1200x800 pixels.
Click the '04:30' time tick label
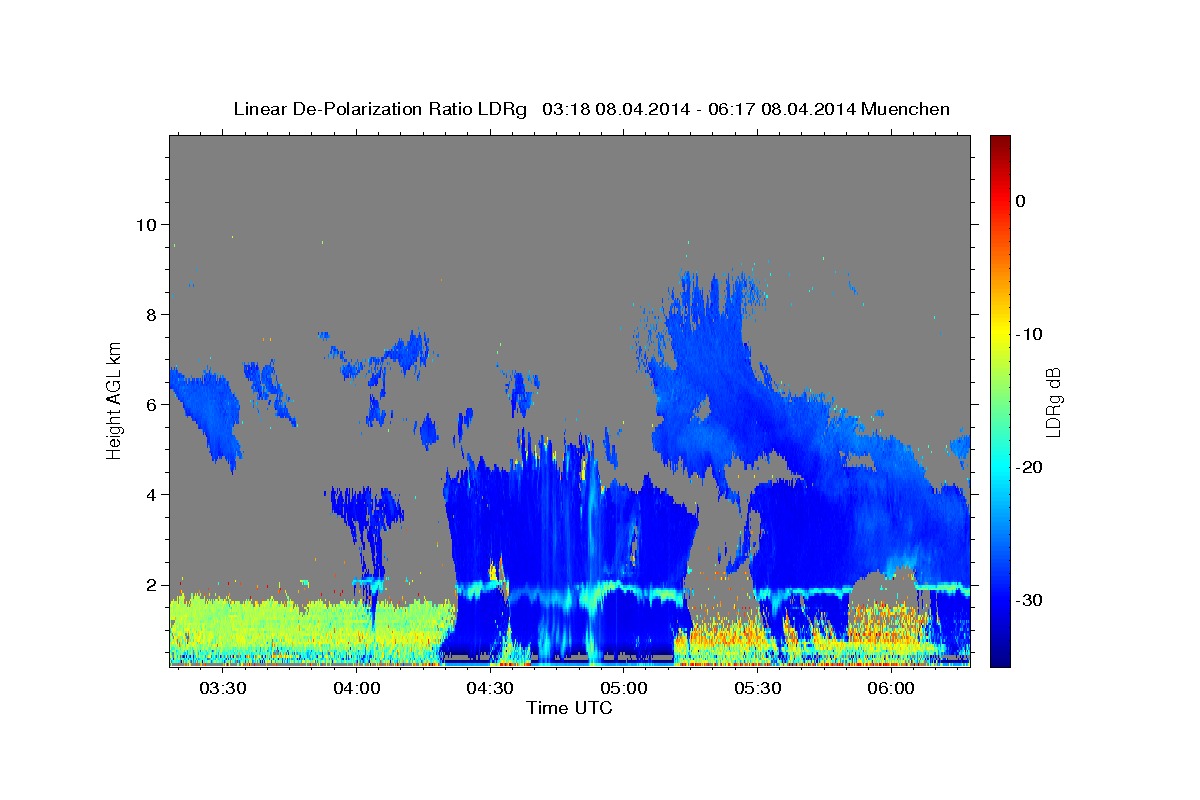pos(490,689)
